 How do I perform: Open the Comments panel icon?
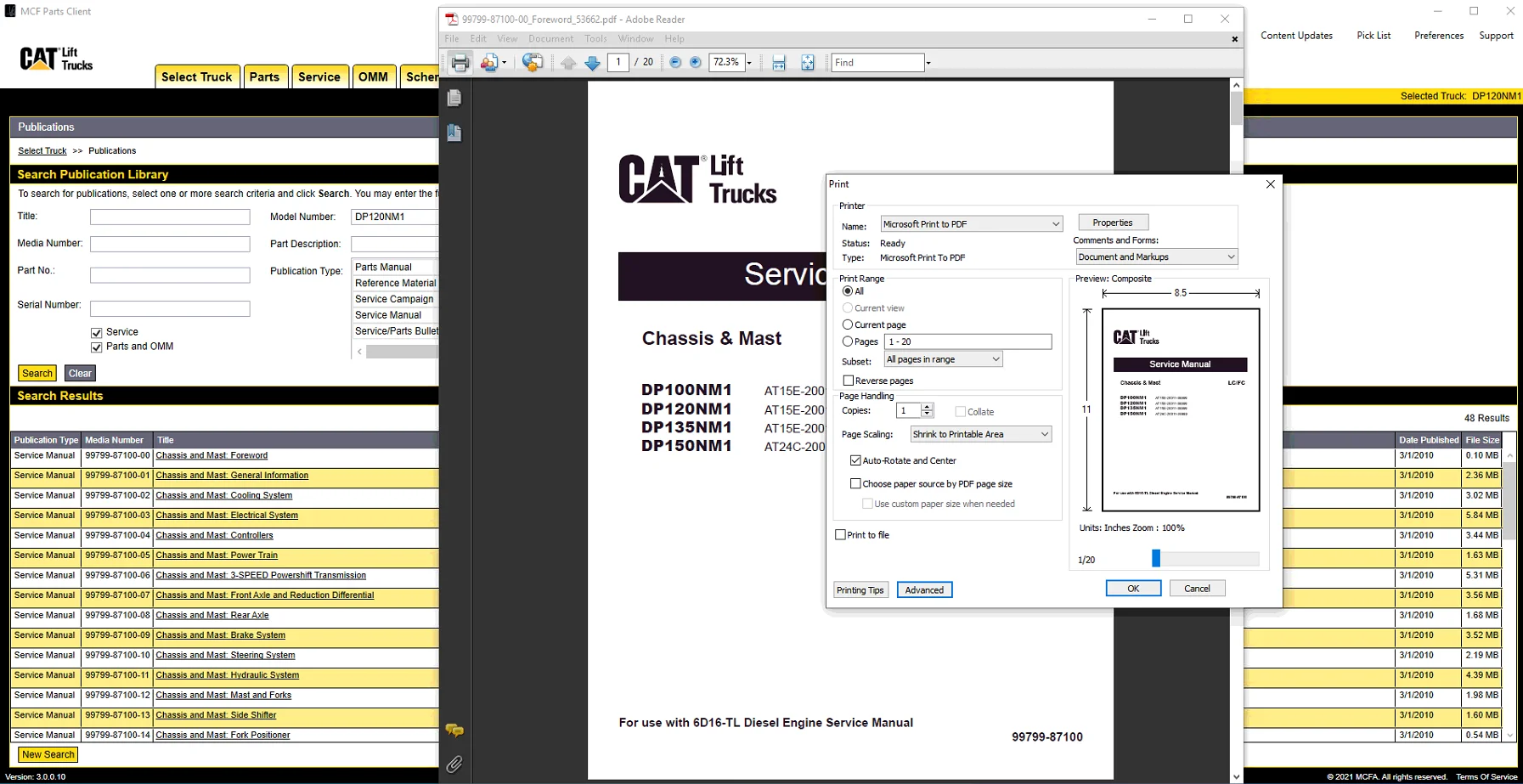(454, 730)
